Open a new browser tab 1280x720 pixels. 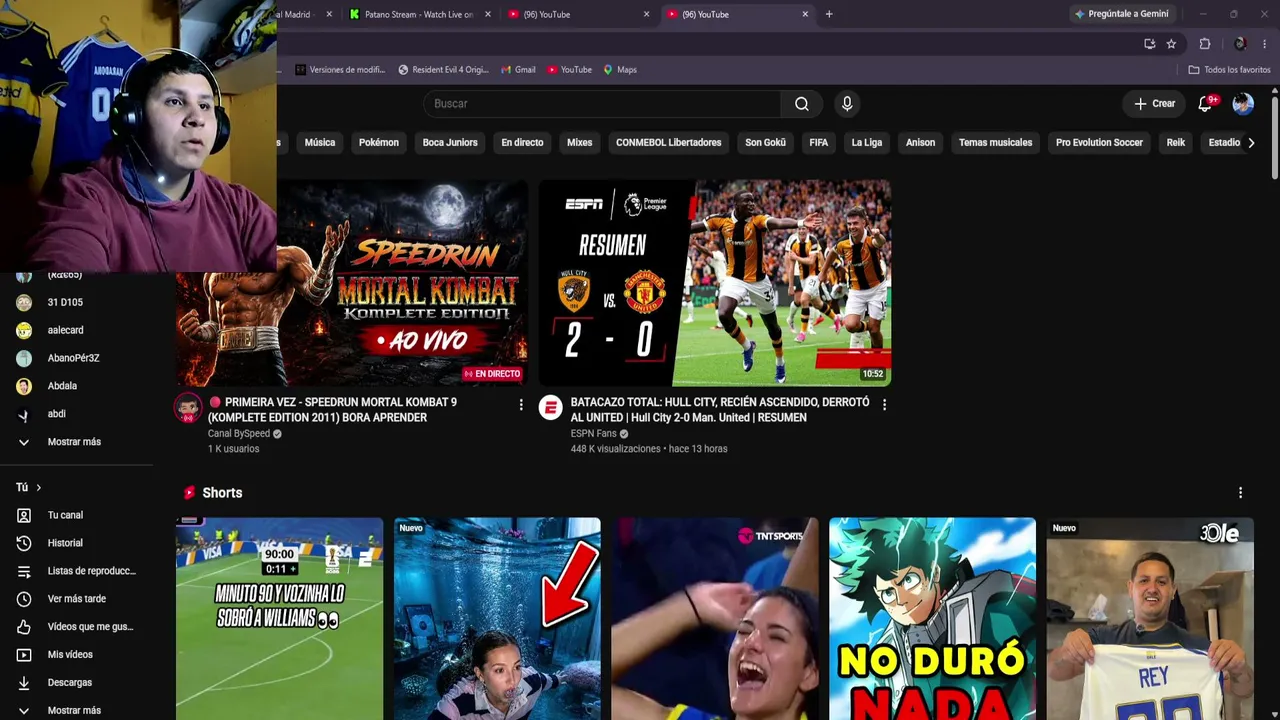(x=829, y=14)
